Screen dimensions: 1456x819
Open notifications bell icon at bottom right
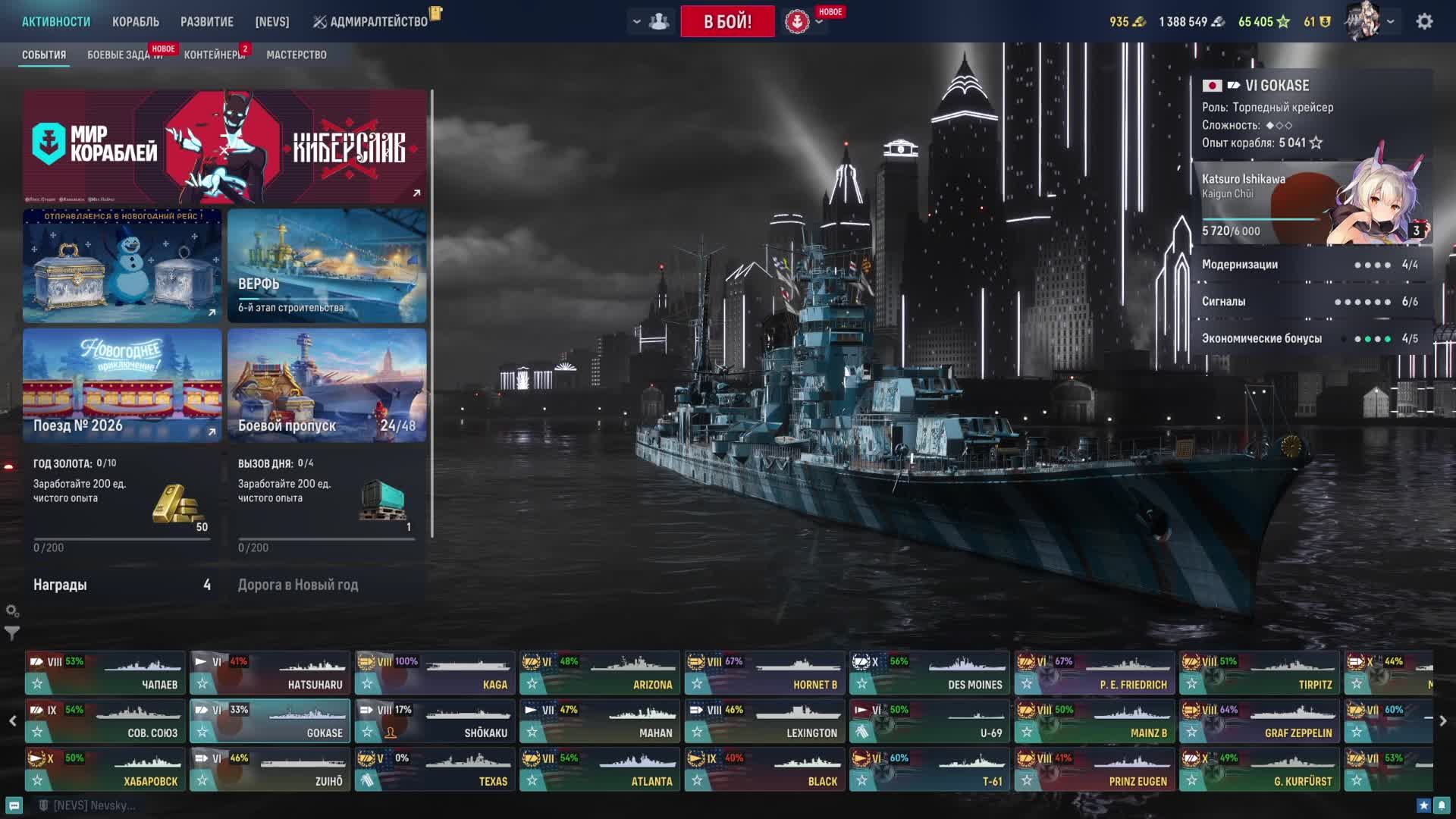[x=1442, y=805]
